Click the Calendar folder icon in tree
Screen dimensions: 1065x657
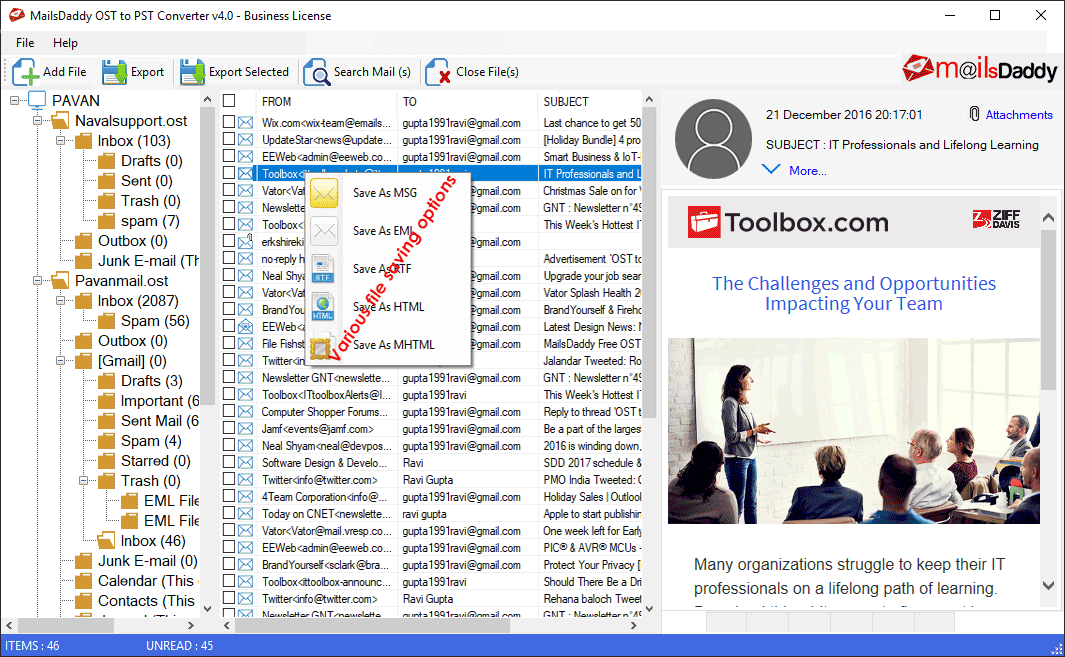[x=84, y=581]
